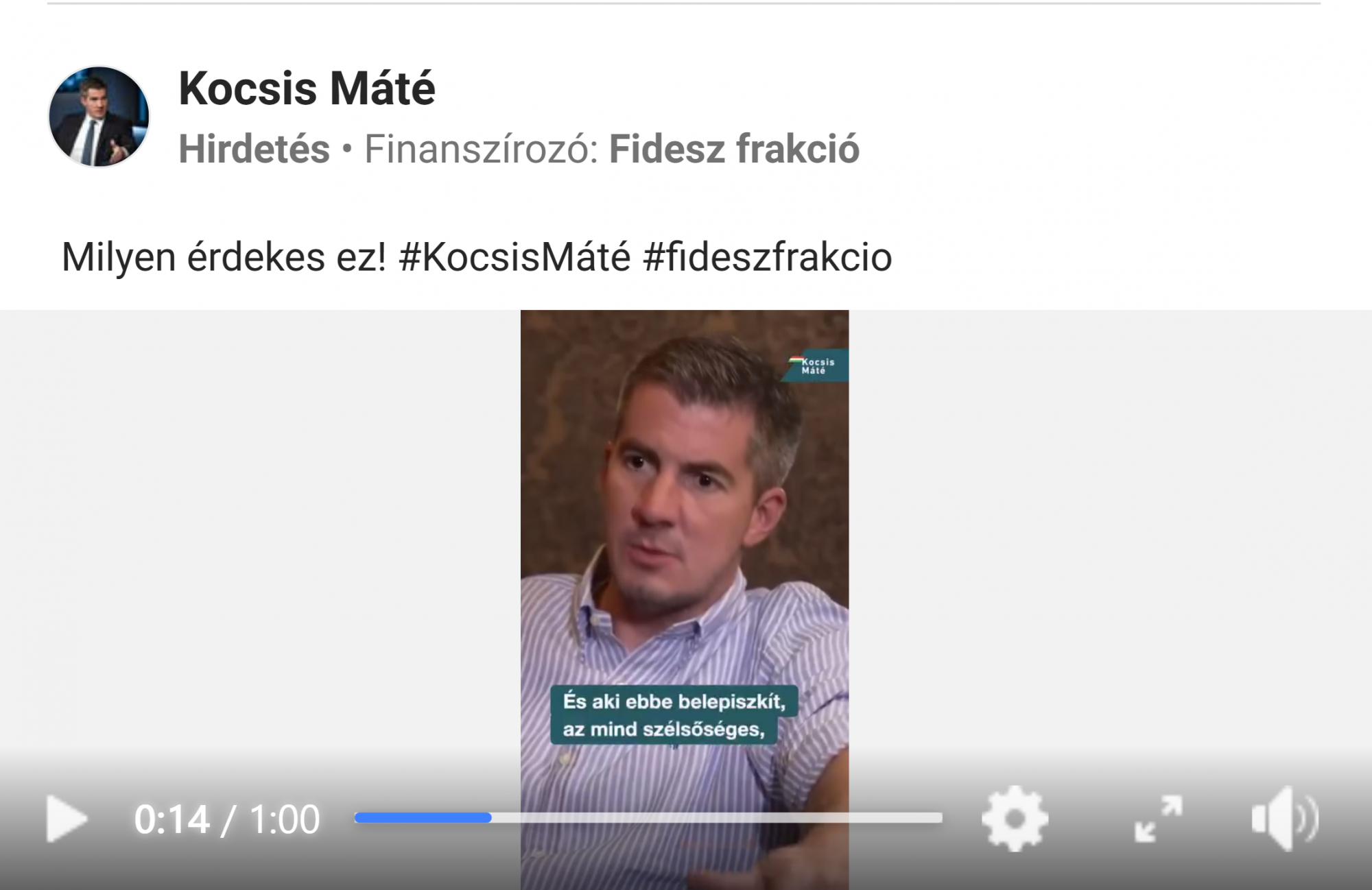
Task: Expand the video to fullscreen
Action: pyautogui.click(x=1158, y=819)
